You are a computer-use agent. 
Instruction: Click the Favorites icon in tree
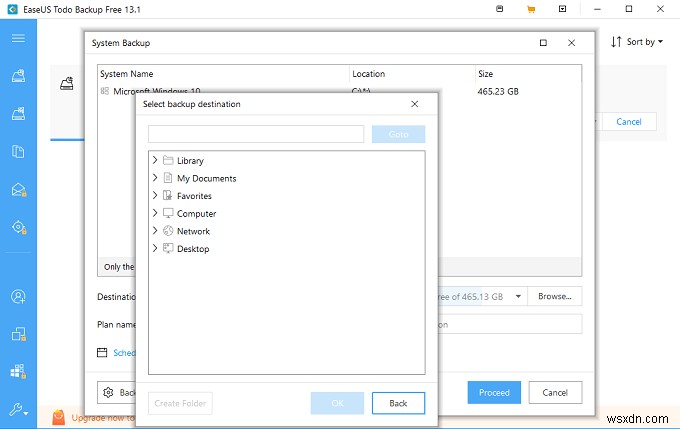pyautogui.click(x=168, y=196)
